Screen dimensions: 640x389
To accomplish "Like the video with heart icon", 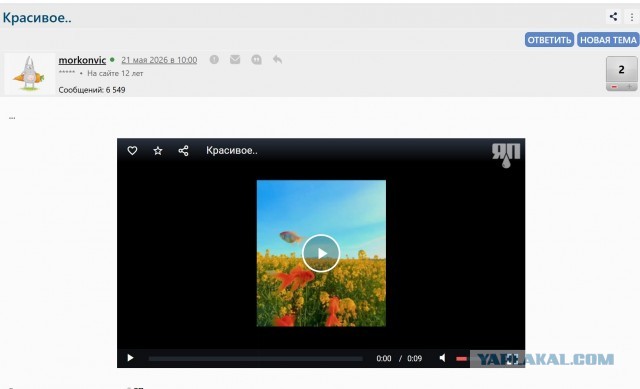I will pyautogui.click(x=132, y=151).
